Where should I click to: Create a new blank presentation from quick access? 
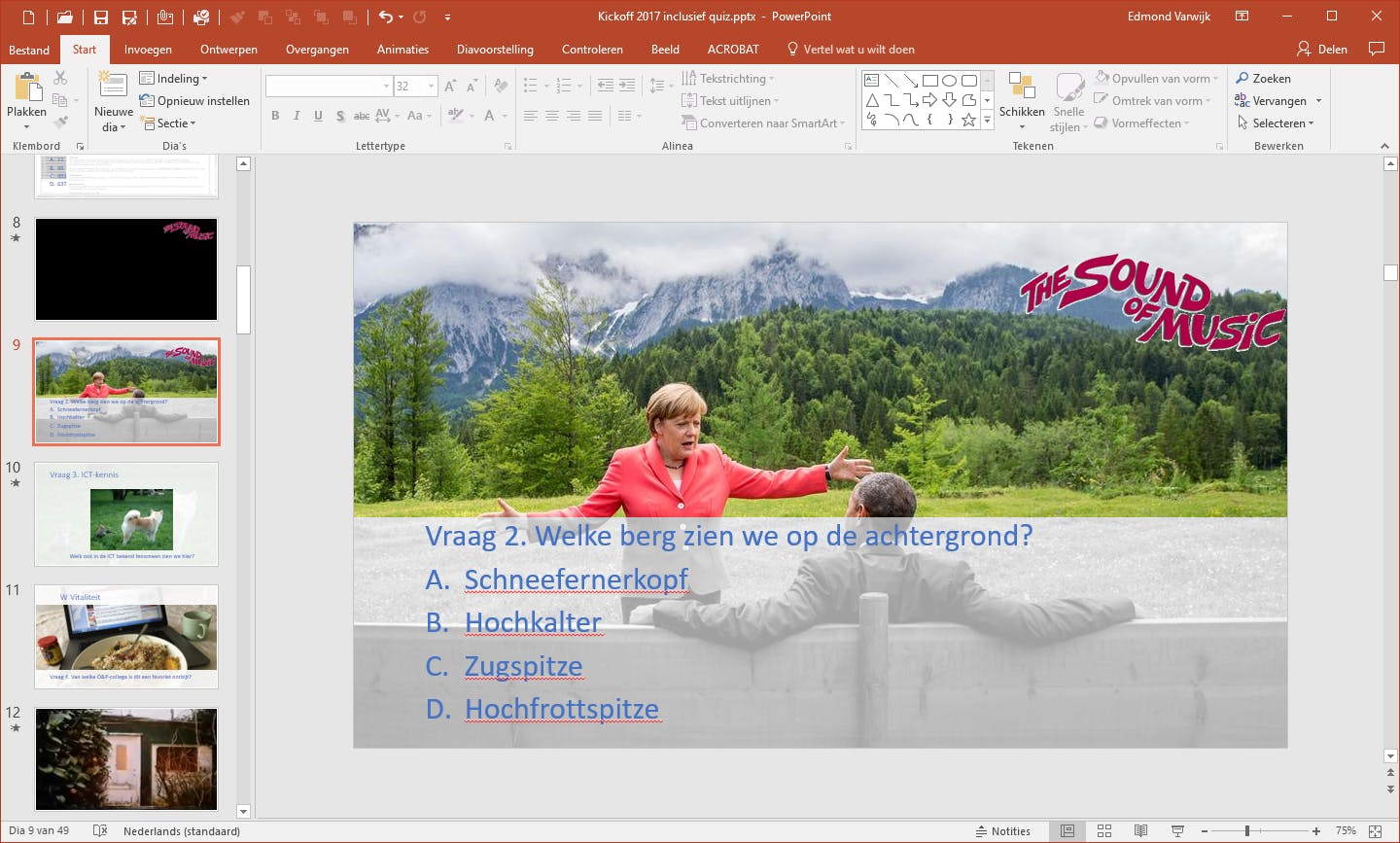[28, 17]
